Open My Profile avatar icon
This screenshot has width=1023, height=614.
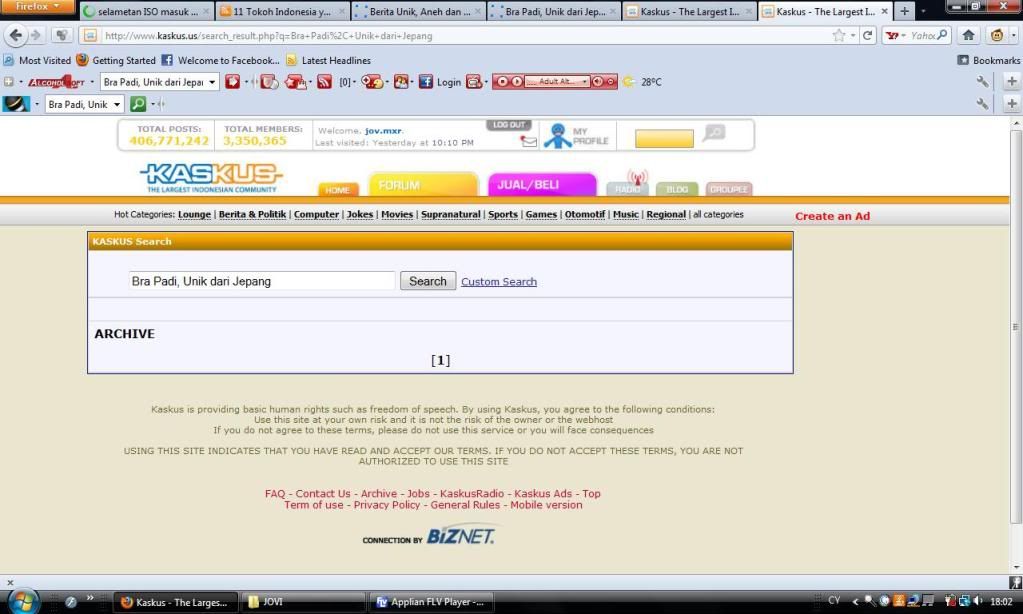click(x=557, y=136)
